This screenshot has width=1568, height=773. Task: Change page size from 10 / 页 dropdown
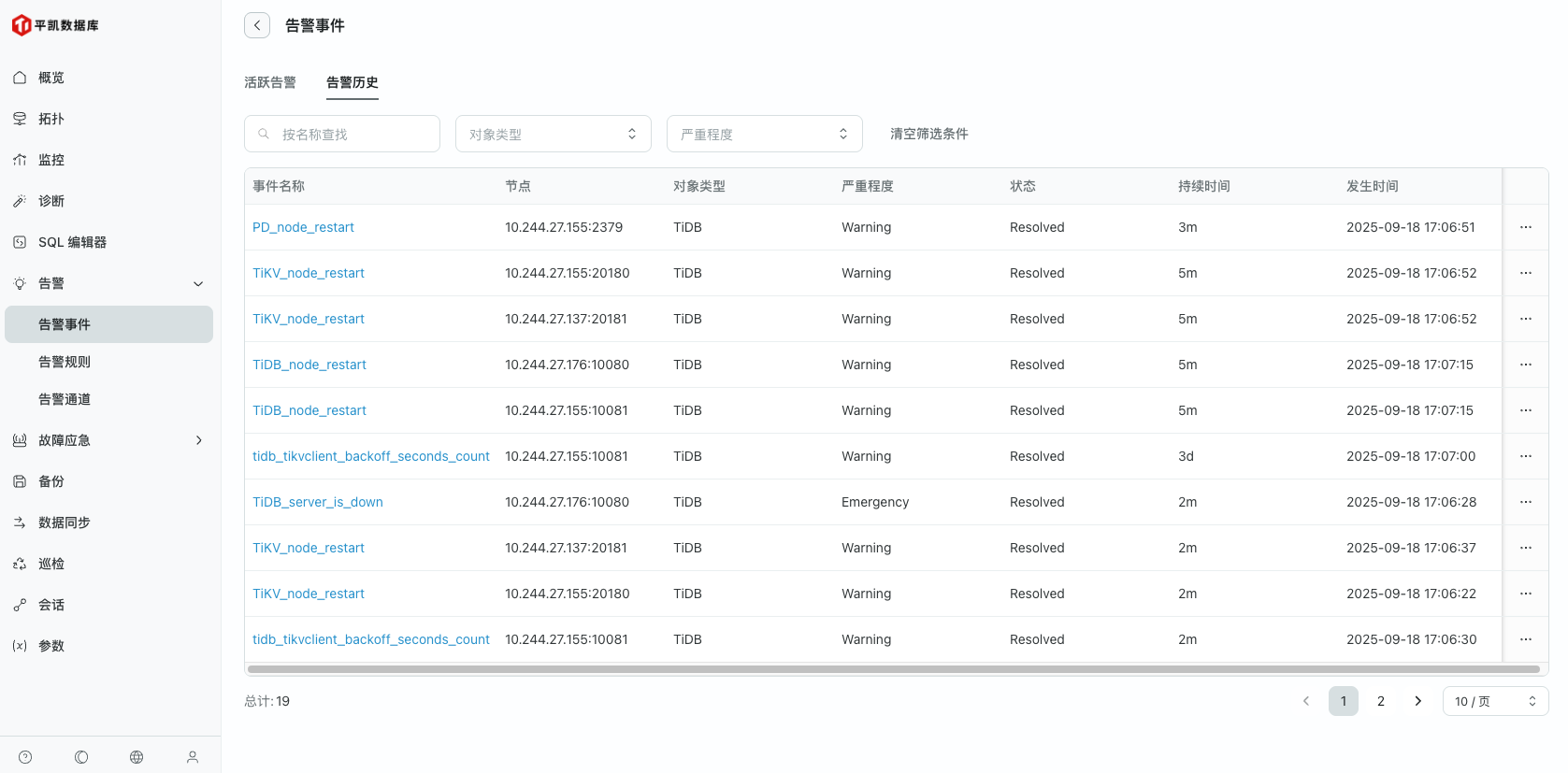[x=1494, y=701]
